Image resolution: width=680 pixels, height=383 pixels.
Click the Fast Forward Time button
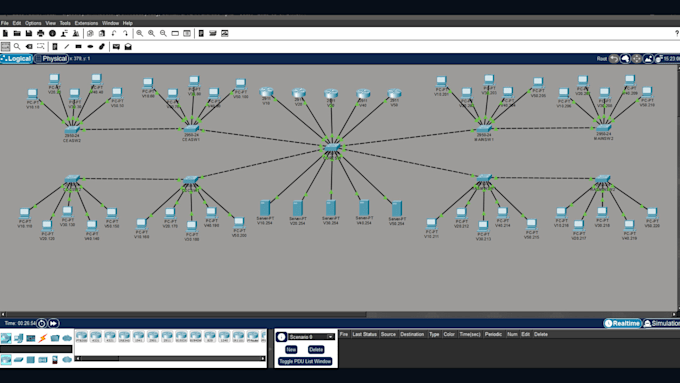(53, 323)
